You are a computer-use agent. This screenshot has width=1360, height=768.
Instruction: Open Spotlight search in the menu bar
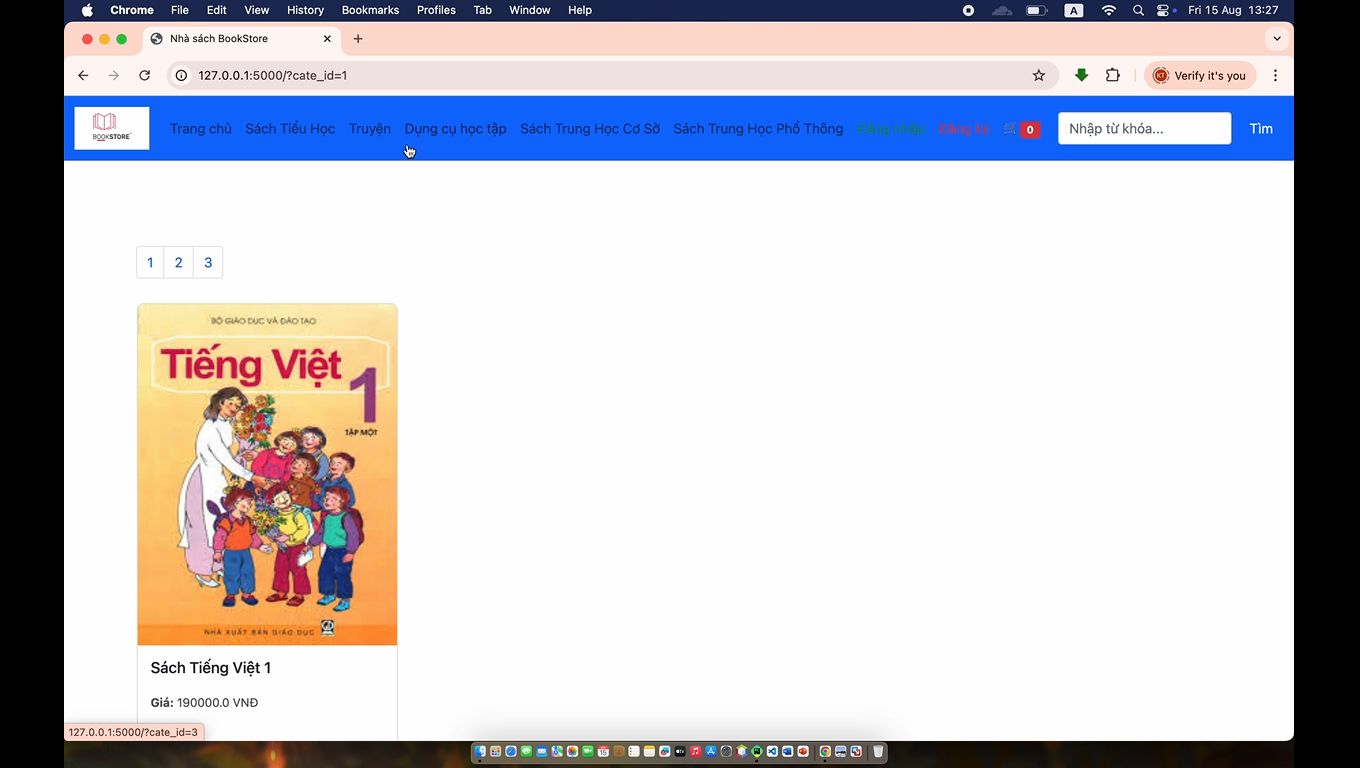(x=1138, y=10)
